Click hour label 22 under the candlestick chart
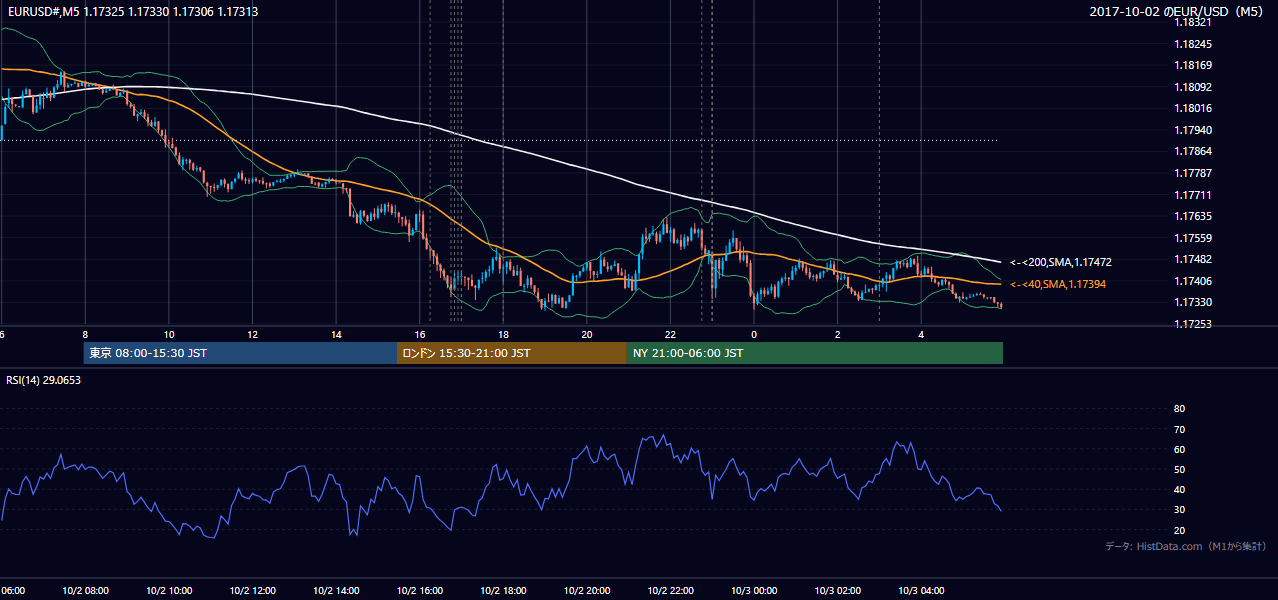 [x=670, y=334]
